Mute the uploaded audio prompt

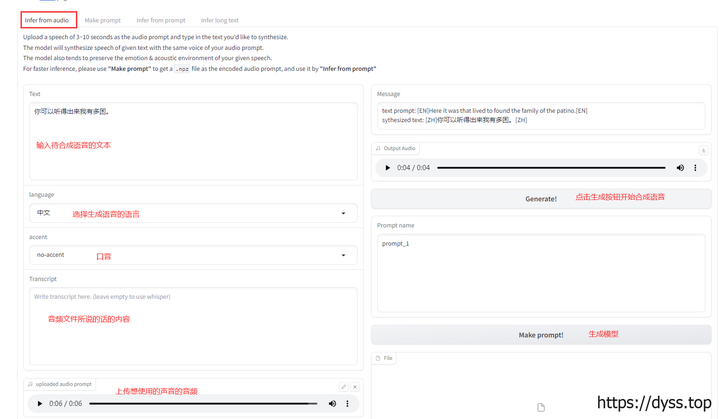332,404
